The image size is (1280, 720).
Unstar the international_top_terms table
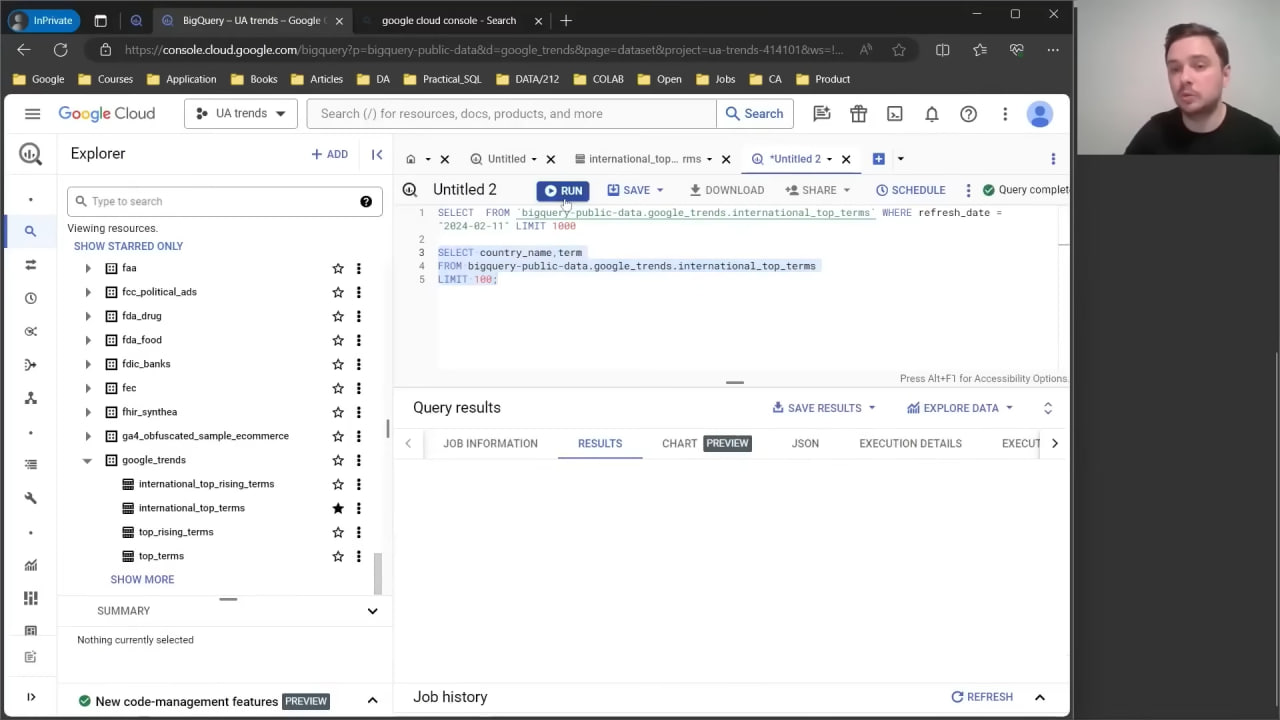(x=338, y=508)
